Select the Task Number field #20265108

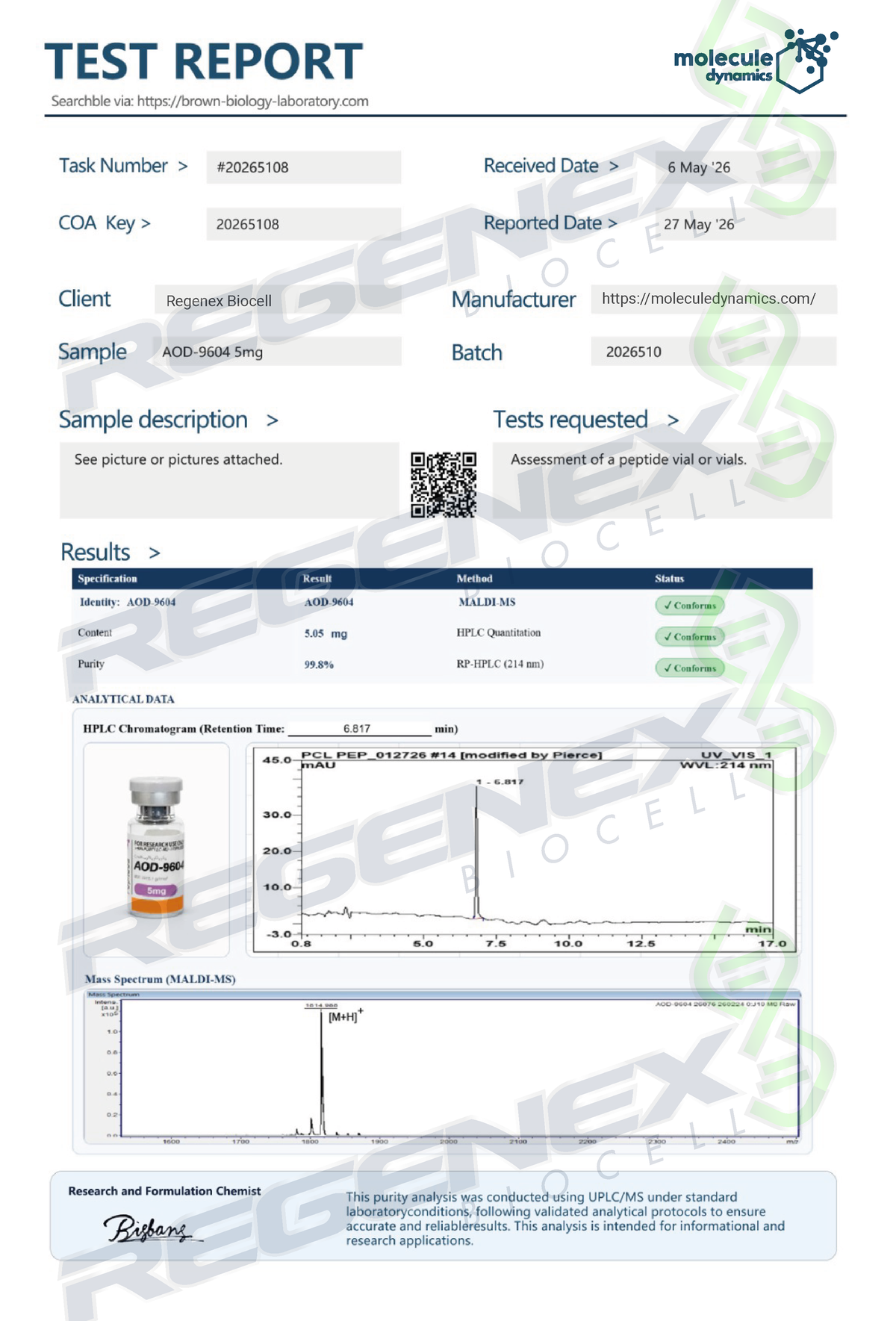point(304,167)
